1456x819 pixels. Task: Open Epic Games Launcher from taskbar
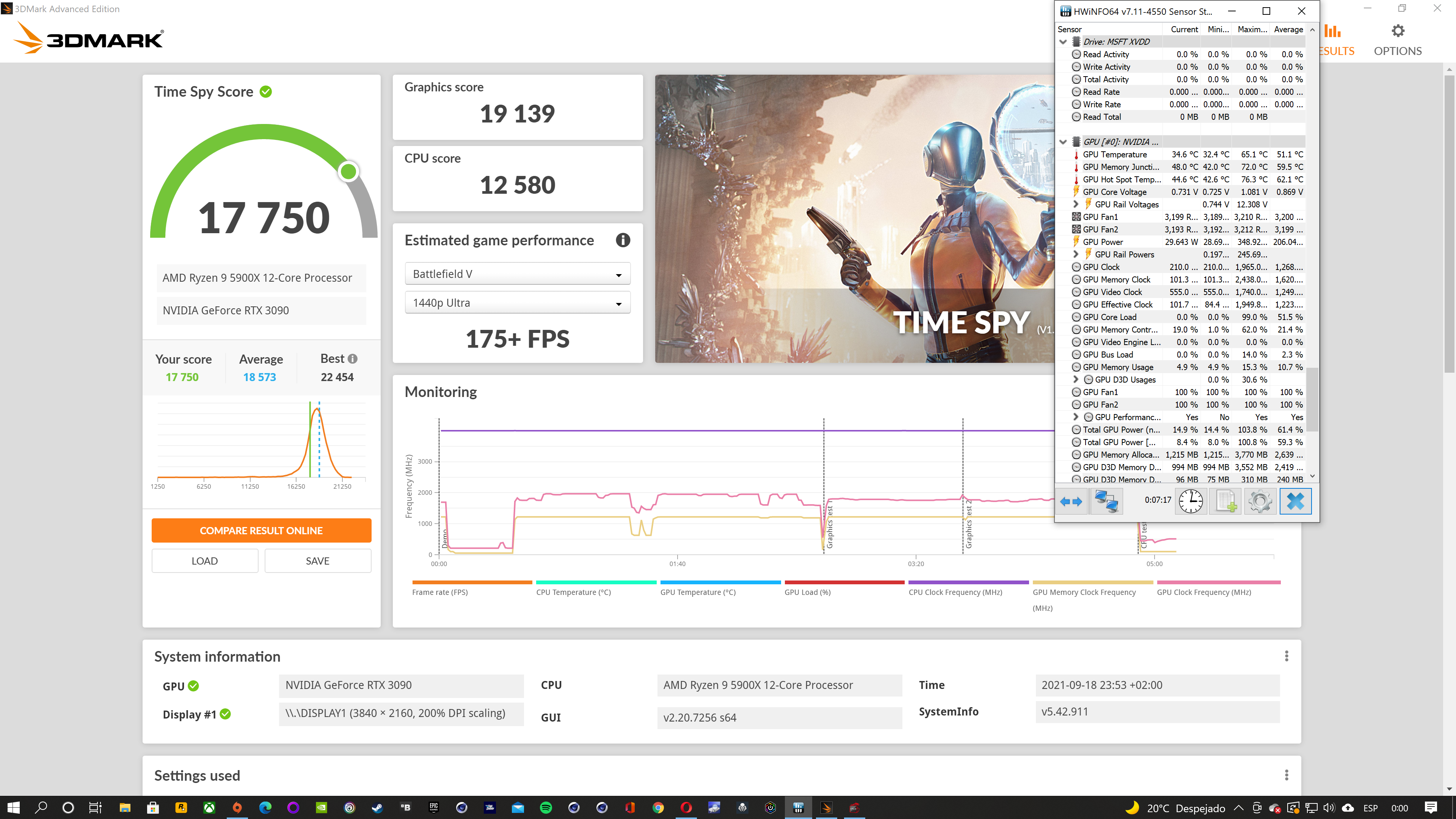point(433,808)
